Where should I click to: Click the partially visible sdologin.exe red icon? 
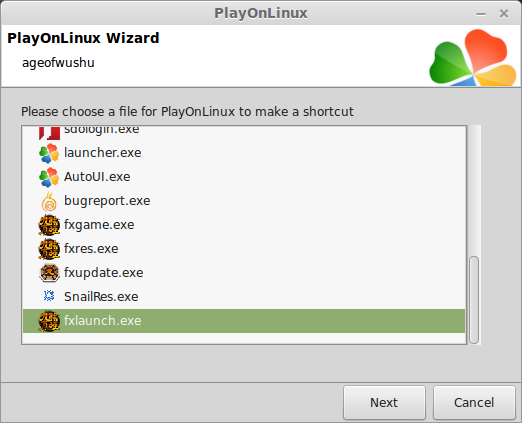49,133
